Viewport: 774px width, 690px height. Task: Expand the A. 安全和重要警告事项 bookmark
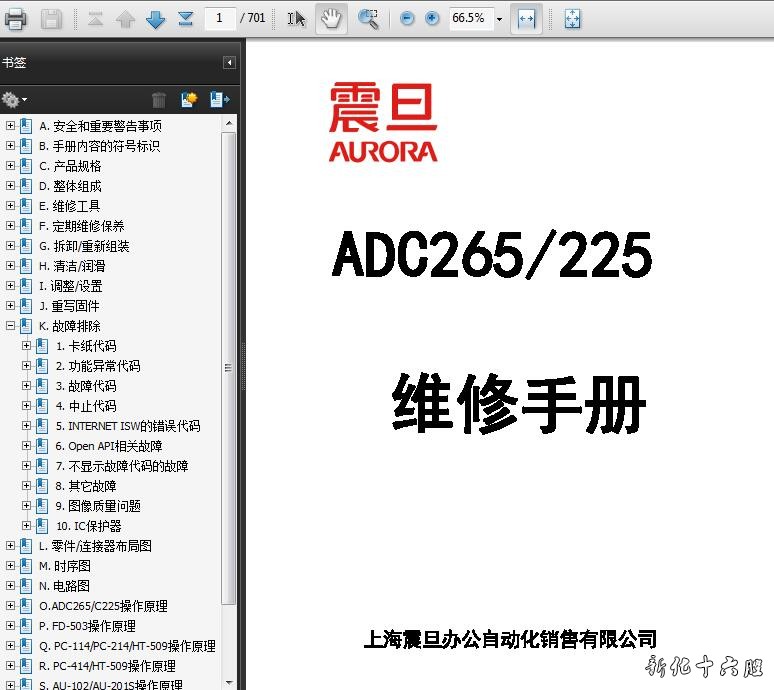[11, 126]
